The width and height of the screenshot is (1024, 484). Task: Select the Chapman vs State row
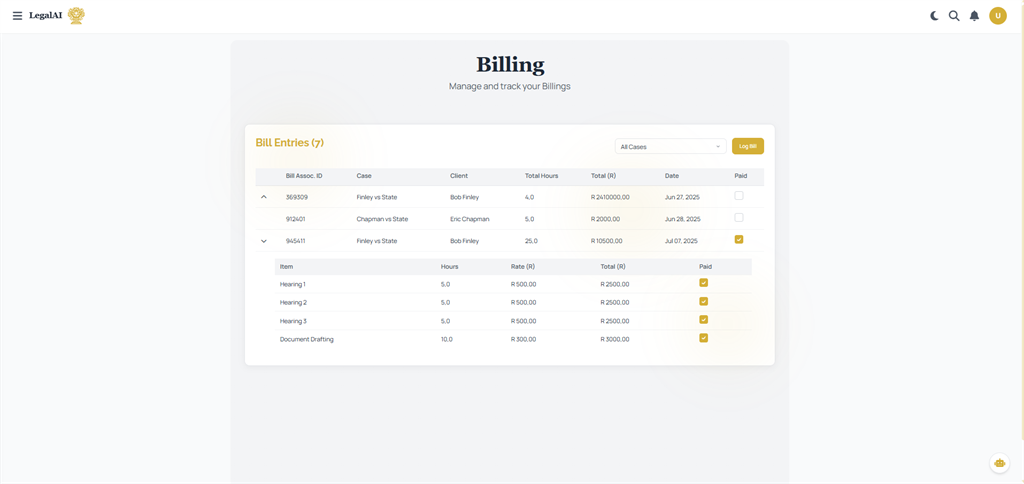[382, 219]
